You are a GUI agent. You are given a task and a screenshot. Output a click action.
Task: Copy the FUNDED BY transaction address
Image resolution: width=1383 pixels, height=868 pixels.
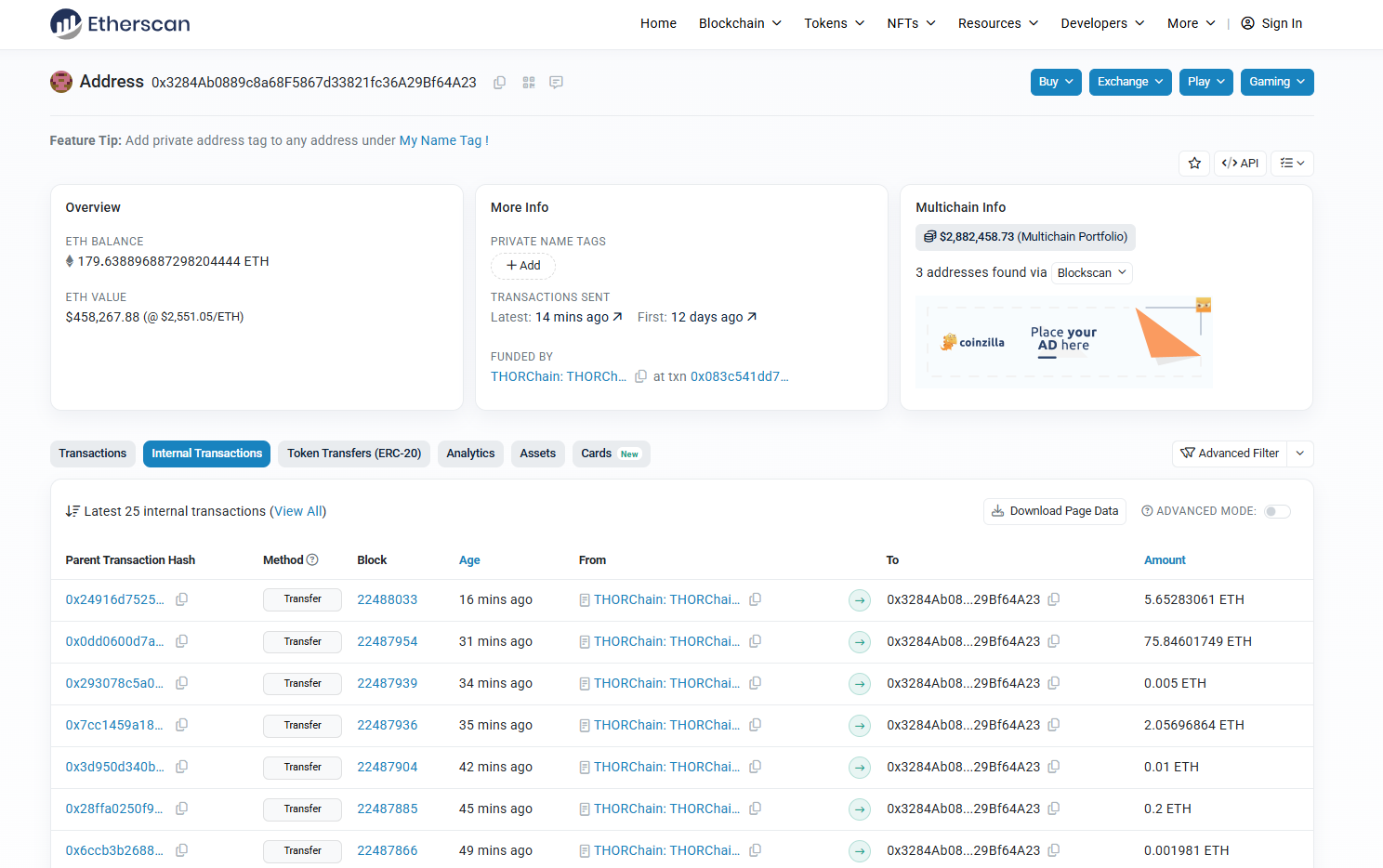click(x=640, y=376)
